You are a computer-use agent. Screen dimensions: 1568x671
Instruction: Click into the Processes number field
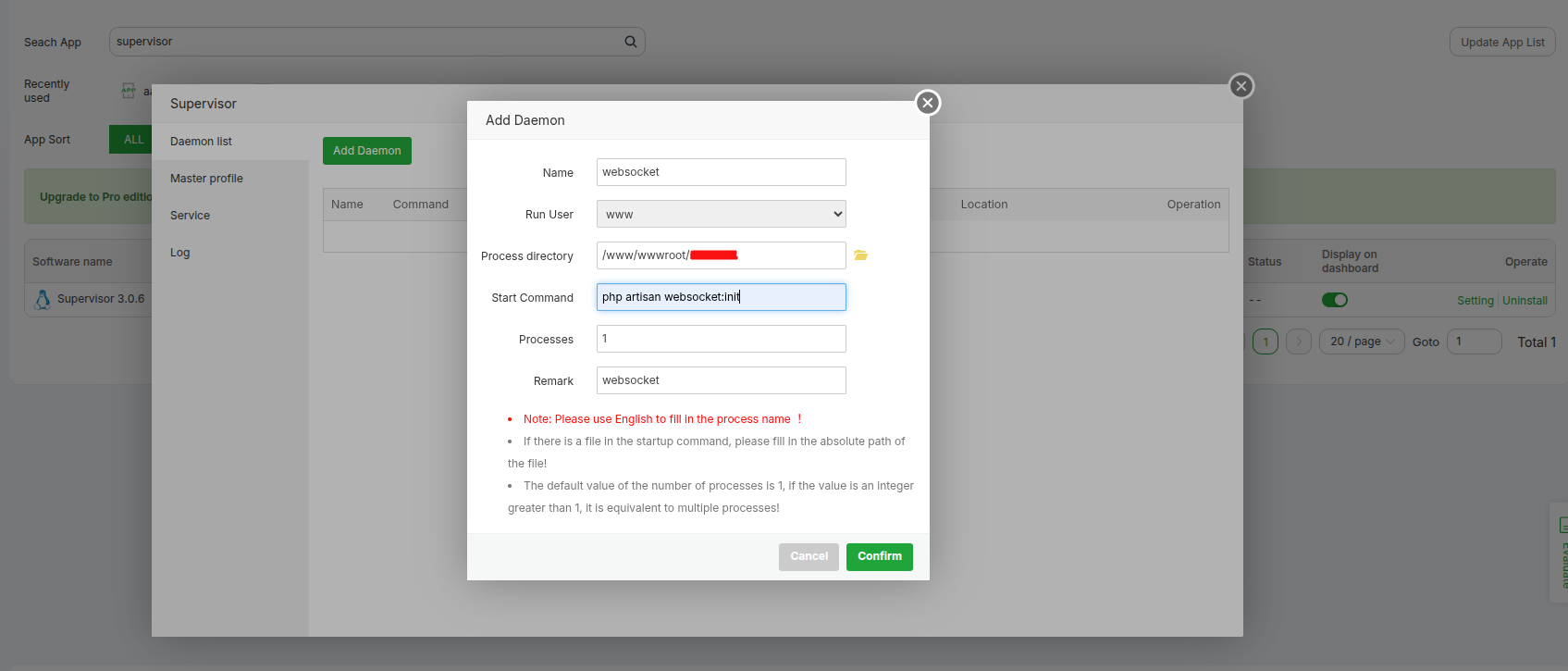[x=721, y=339]
